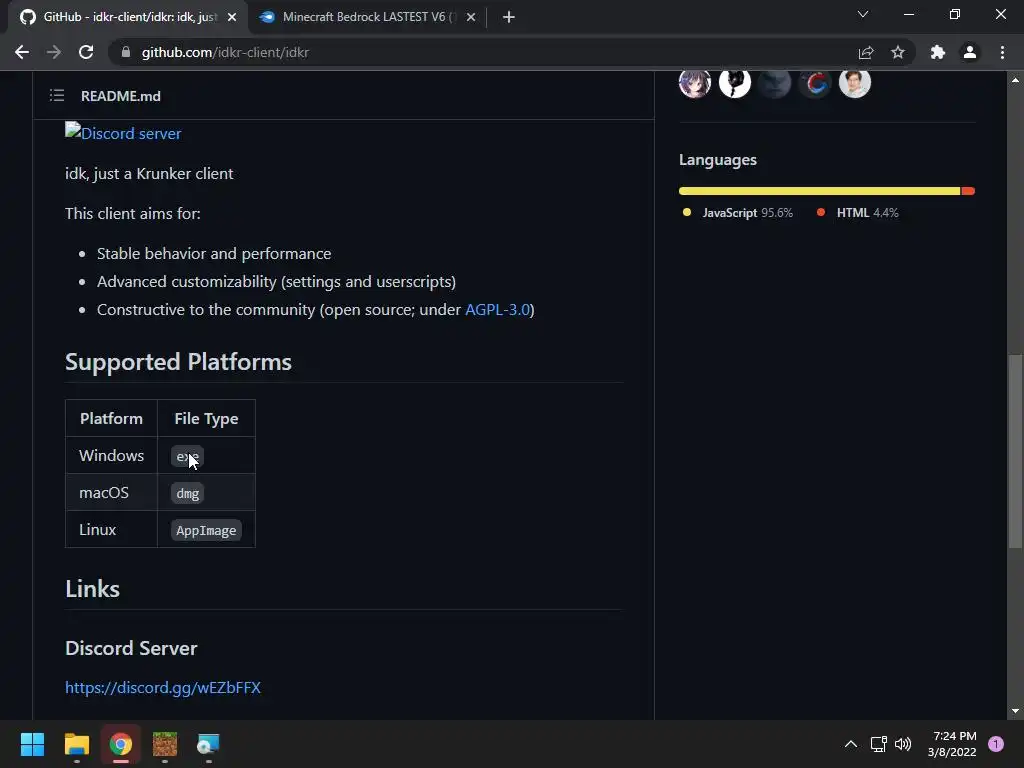Close the Minecraft Bedrock tab

click(x=471, y=17)
